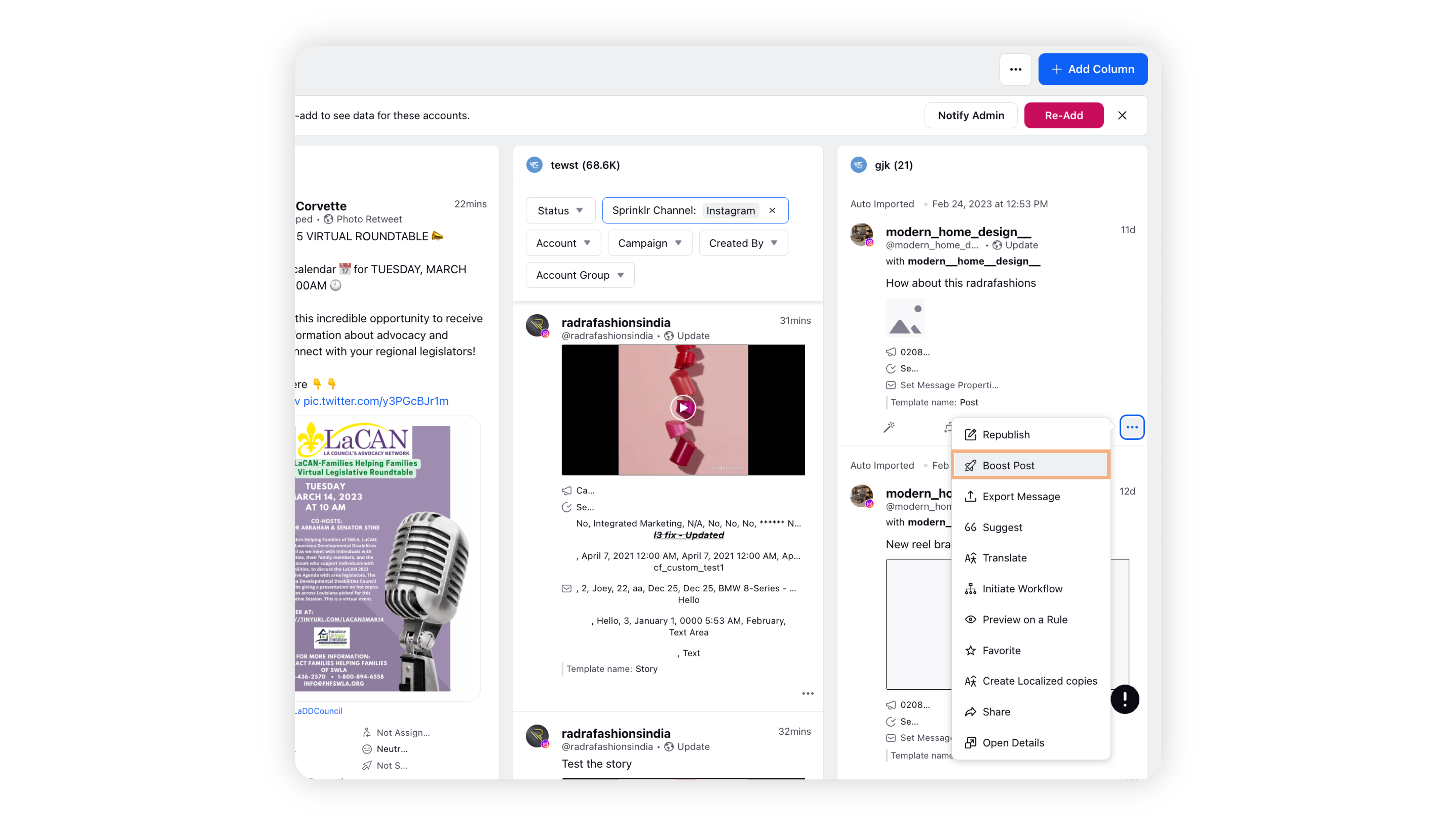Click the gjk column header icon
Viewport: 1456px width, 825px height.
(858, 165)
